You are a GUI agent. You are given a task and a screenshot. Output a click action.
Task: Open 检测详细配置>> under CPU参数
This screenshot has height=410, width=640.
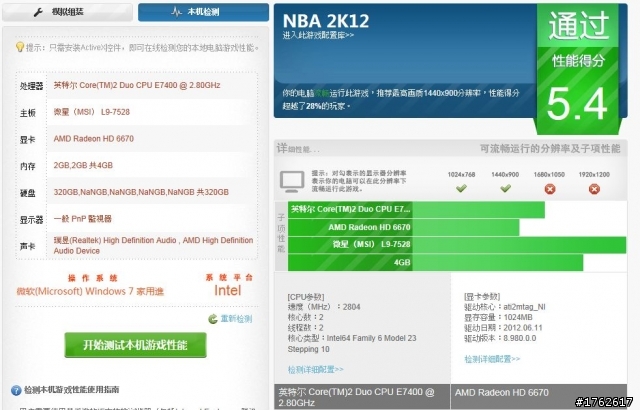316,370
